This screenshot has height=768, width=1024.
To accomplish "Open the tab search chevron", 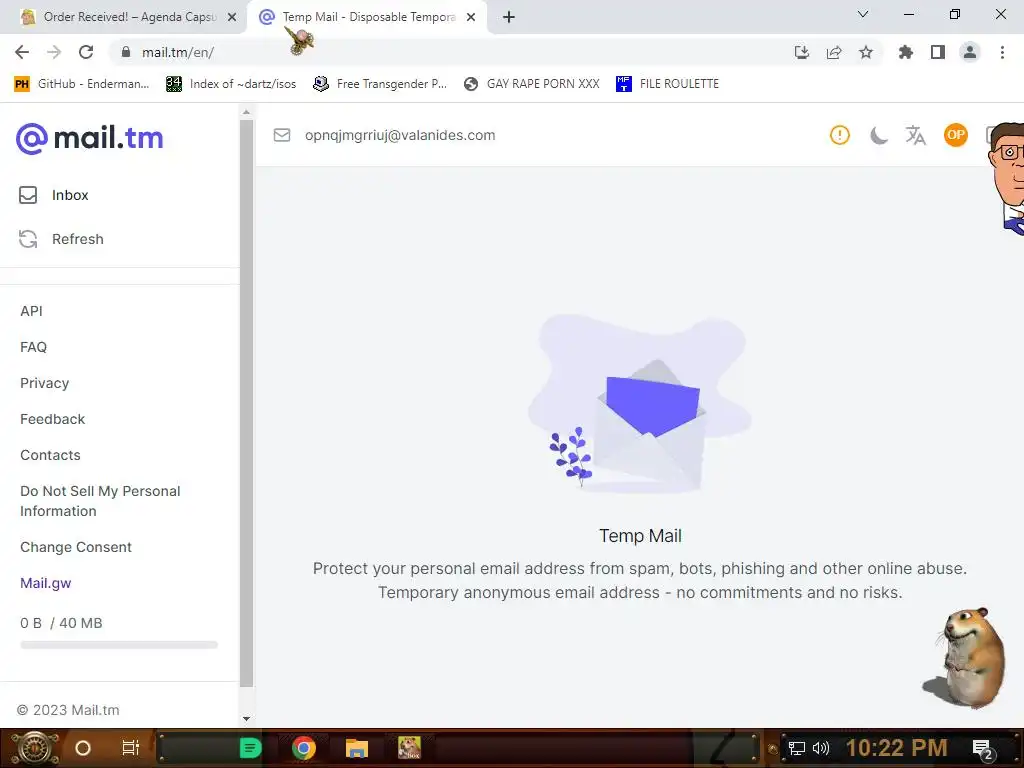I will click(863, 14).
